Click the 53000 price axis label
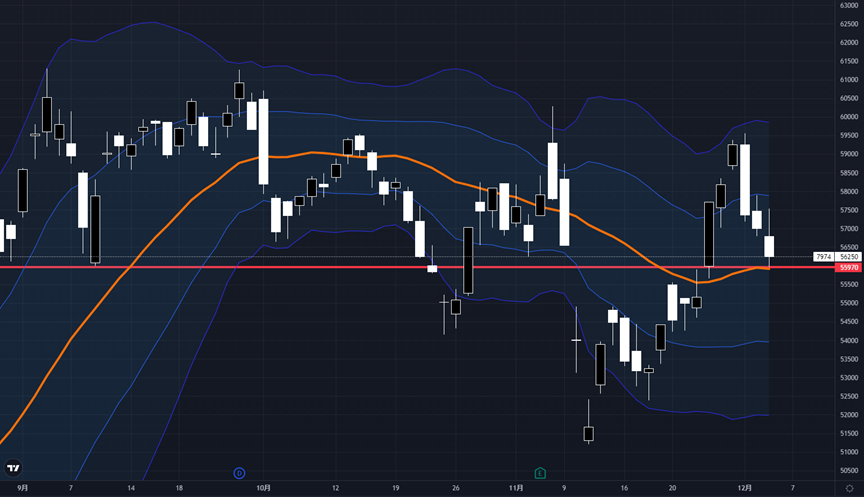The height and width of the screenshot is (497, 864). 849,377
